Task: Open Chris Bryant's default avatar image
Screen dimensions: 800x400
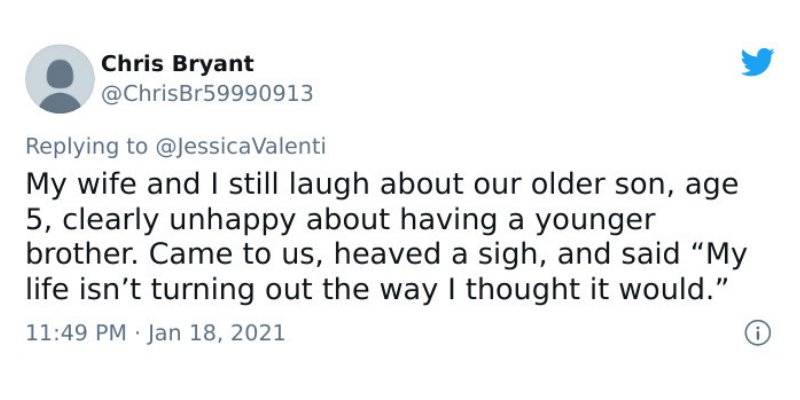Action: point(60,79)
